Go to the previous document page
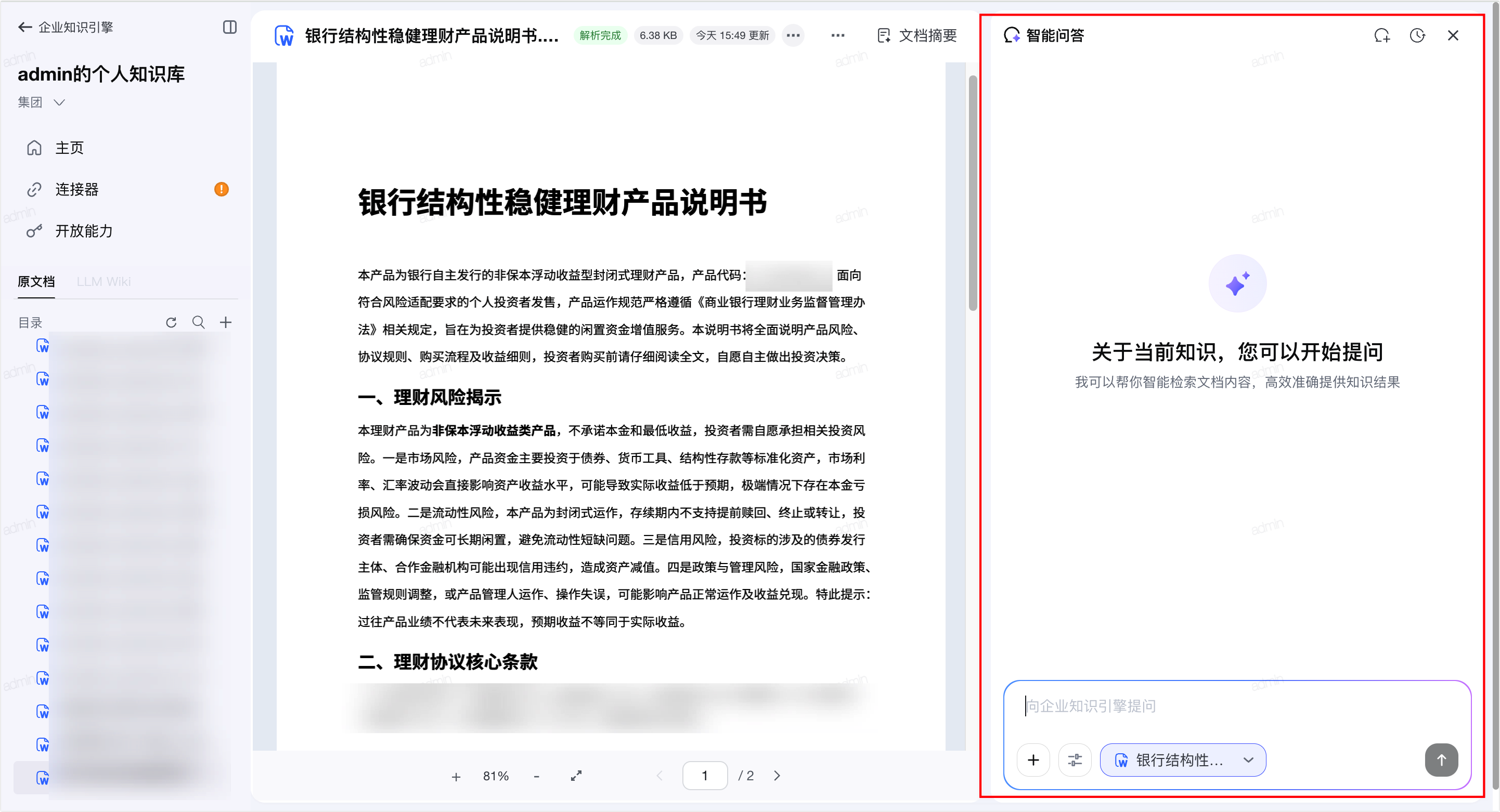1500x812 pixels. pyautogui.click(x=659, y=777)
